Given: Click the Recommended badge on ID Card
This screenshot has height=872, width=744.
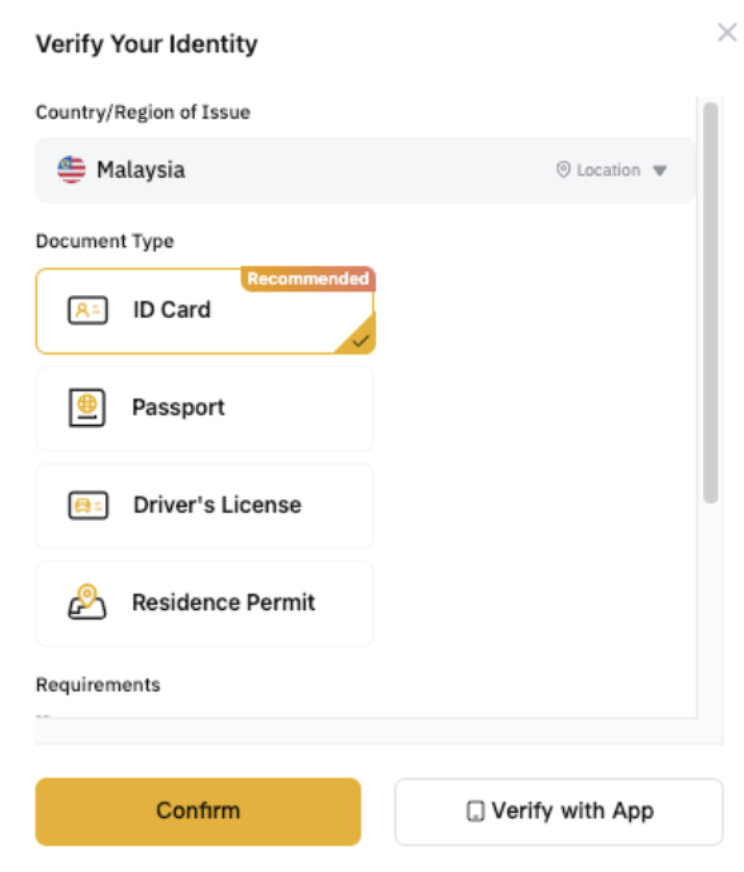Looking at the screenshot, I should 308,279.
